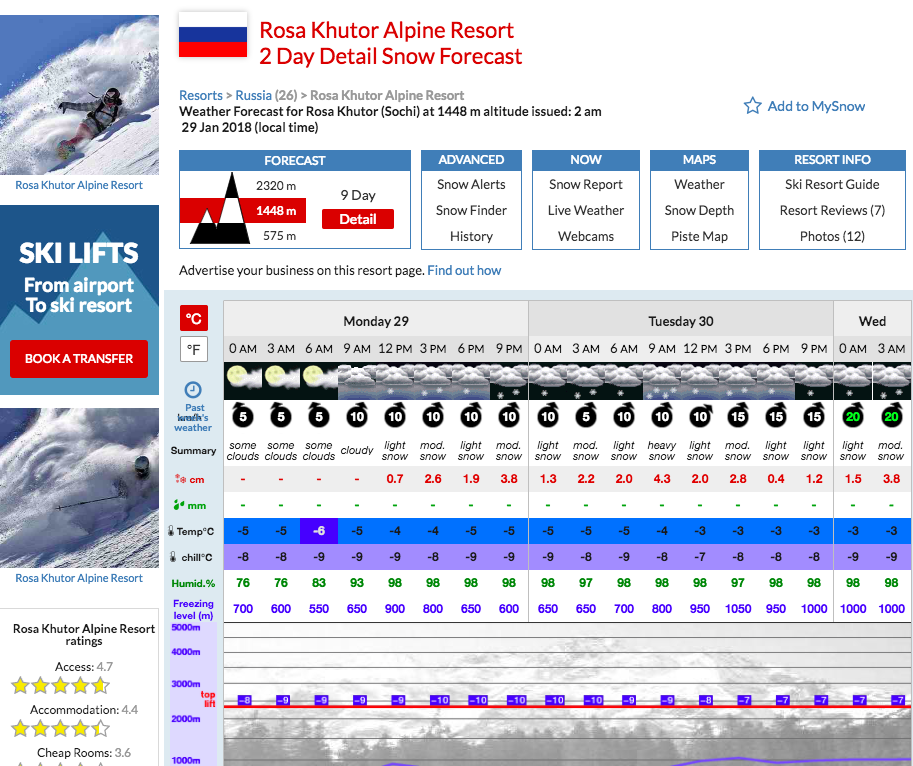Viewport: 913px width, 766px height.
Task: Click Tuesday 3 AM wind speed 5 icon
Action: [x=586, y=416]
